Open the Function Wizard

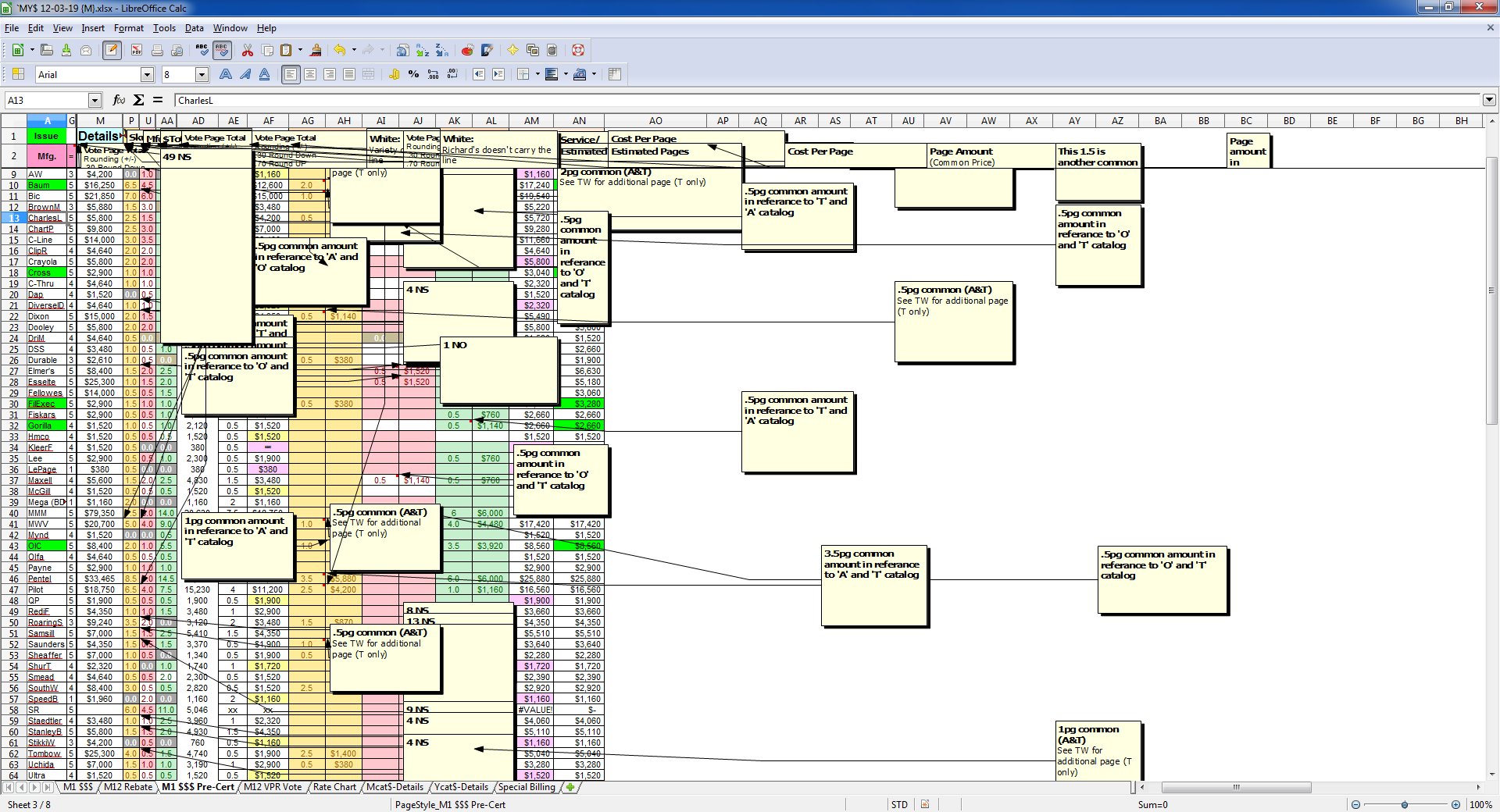119,100
